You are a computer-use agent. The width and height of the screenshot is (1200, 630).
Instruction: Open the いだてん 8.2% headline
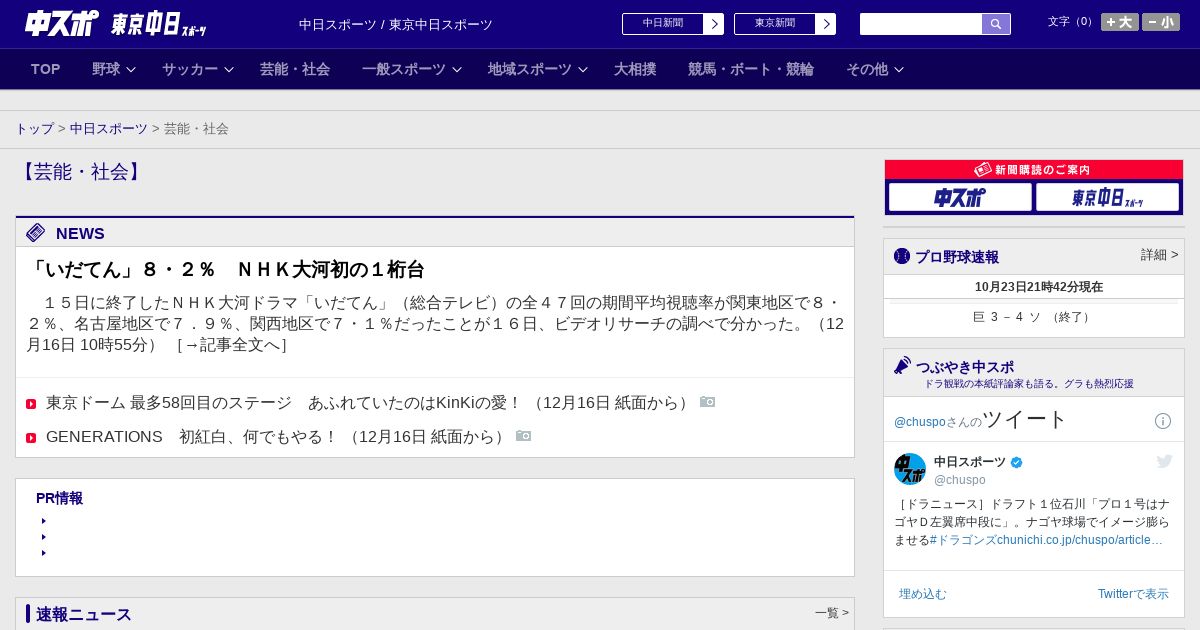pyautogui.click(x=225, y=270)
